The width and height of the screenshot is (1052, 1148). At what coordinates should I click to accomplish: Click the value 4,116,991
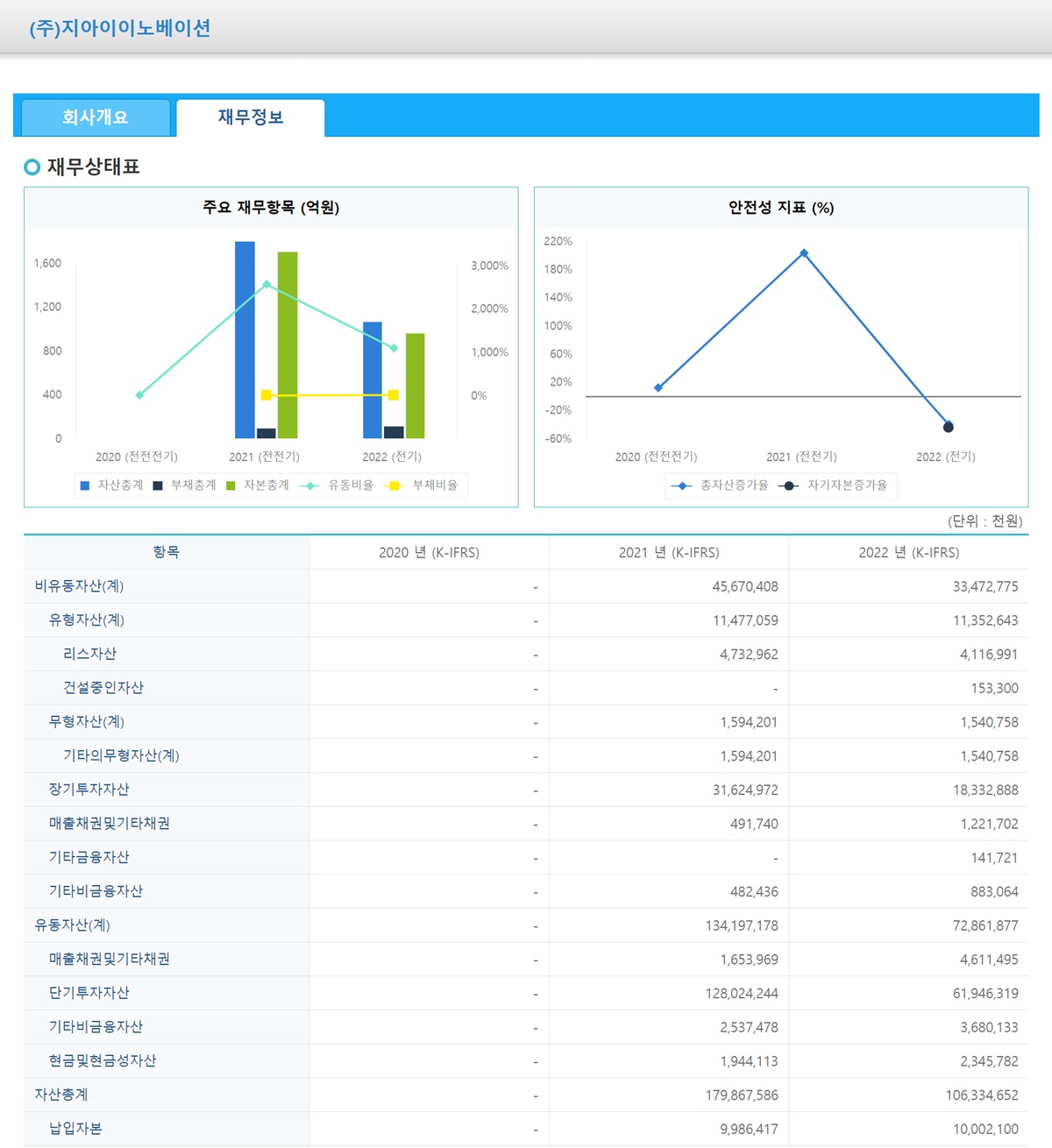(x=989, y=655)
